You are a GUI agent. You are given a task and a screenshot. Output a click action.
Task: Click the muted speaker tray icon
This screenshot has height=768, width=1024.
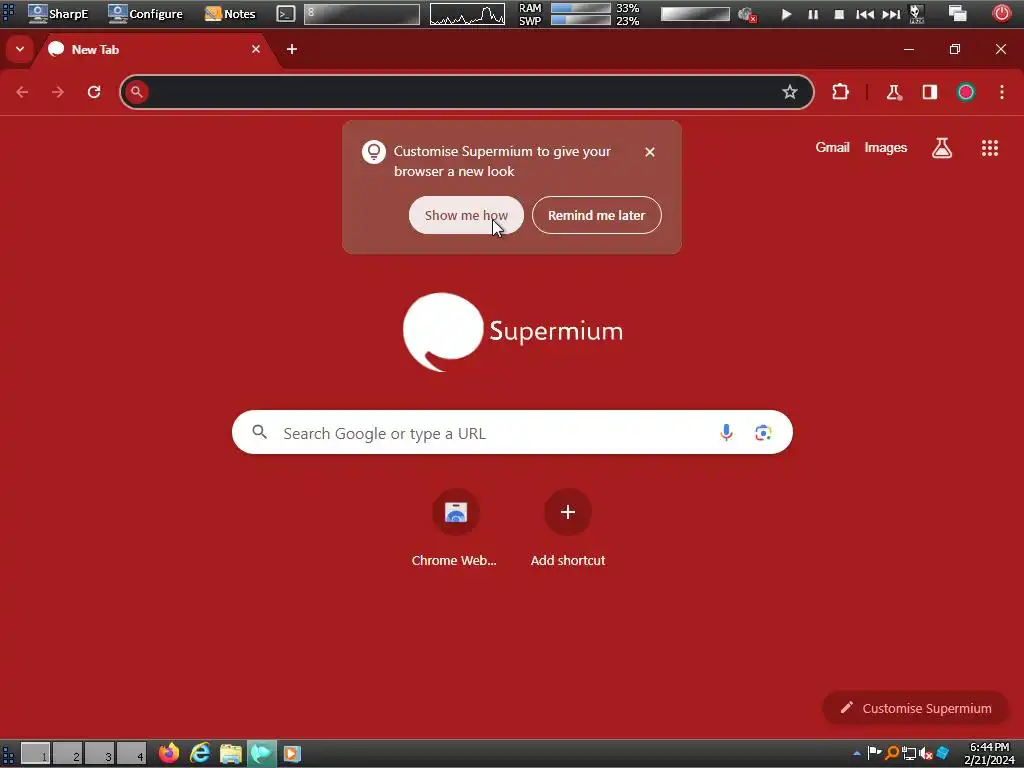(x=925, y=754)
